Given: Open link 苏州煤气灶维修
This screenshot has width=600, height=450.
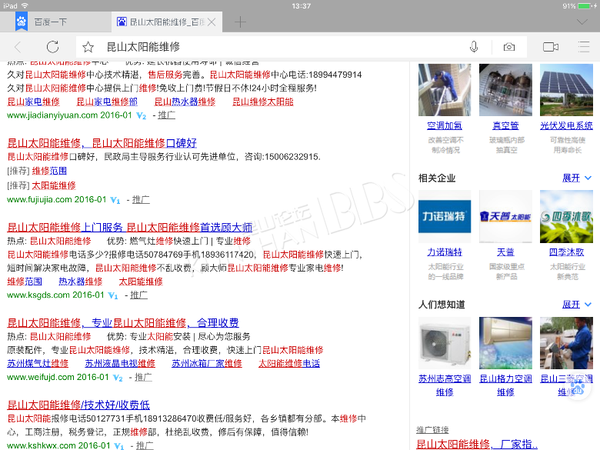Looking at the screenshot, I should point(38,364).
